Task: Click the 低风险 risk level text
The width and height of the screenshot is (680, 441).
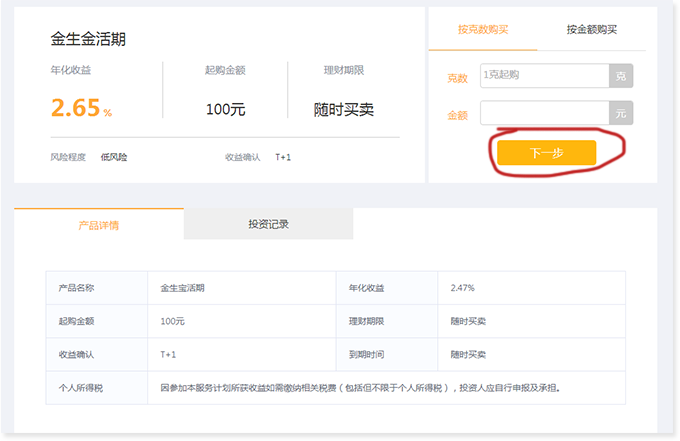Action: (x=114, y=157)
